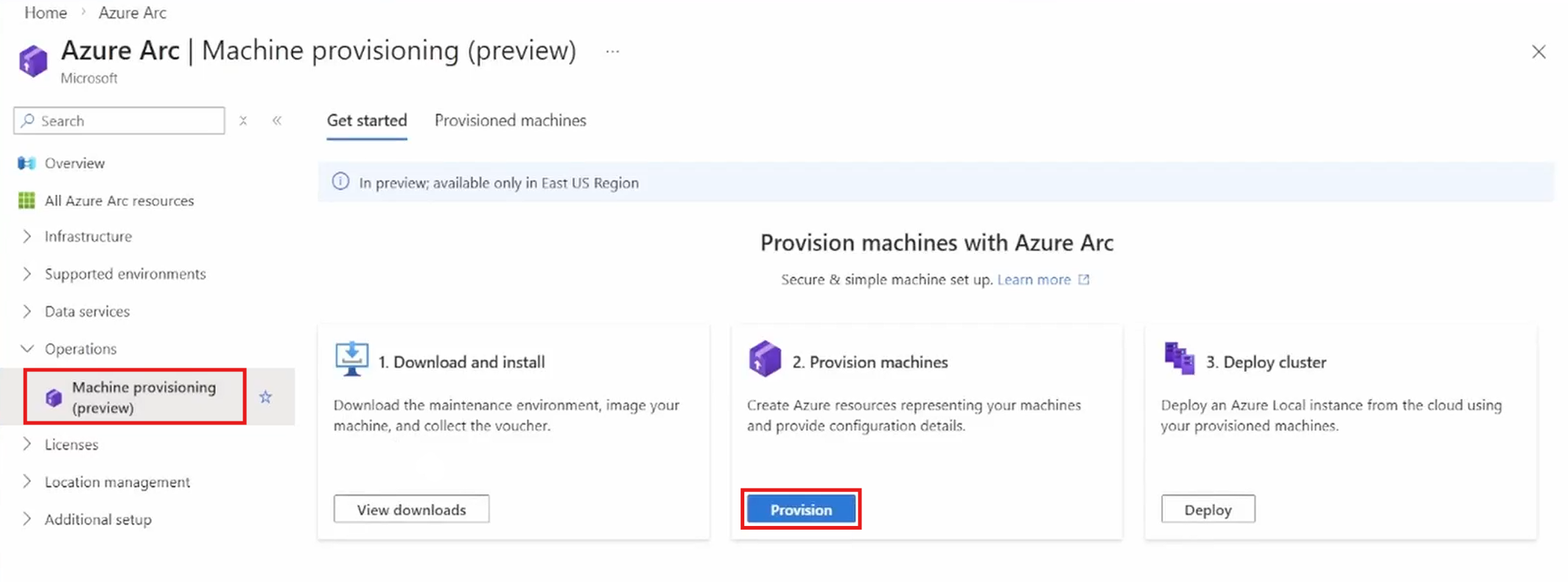Clear the sidebar search with the X icon

243,121
